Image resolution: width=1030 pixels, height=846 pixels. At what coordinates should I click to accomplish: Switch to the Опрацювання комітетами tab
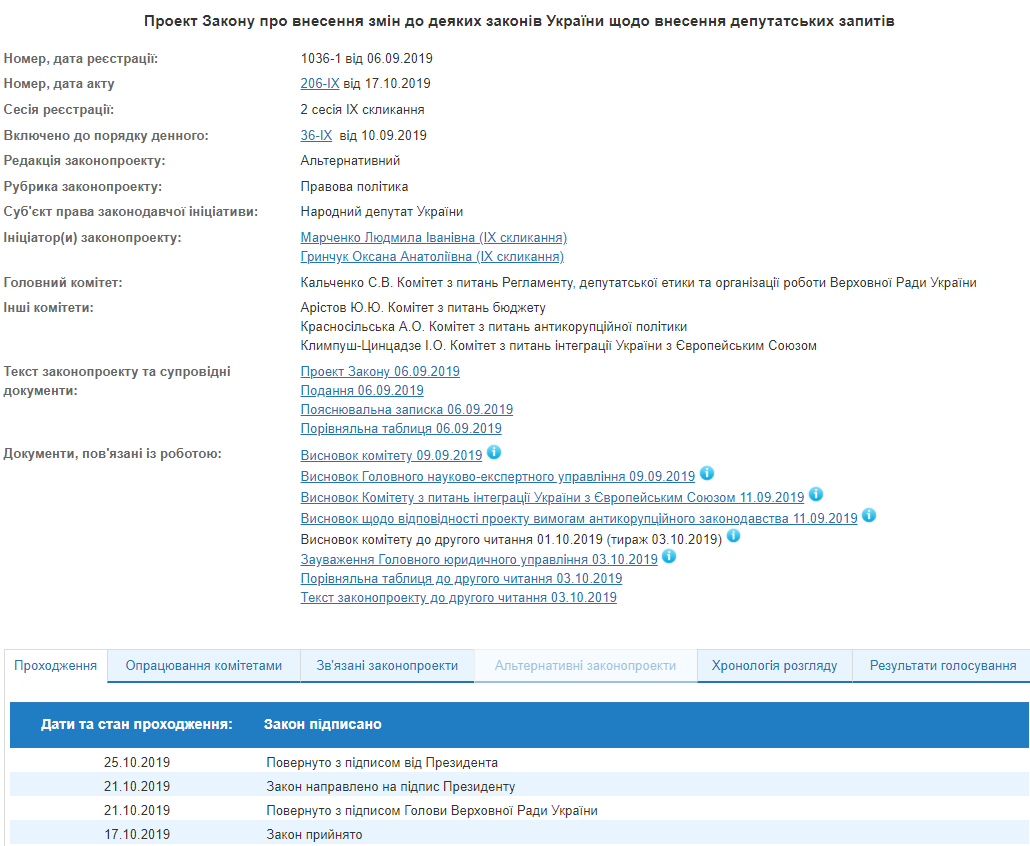point(203,664)
